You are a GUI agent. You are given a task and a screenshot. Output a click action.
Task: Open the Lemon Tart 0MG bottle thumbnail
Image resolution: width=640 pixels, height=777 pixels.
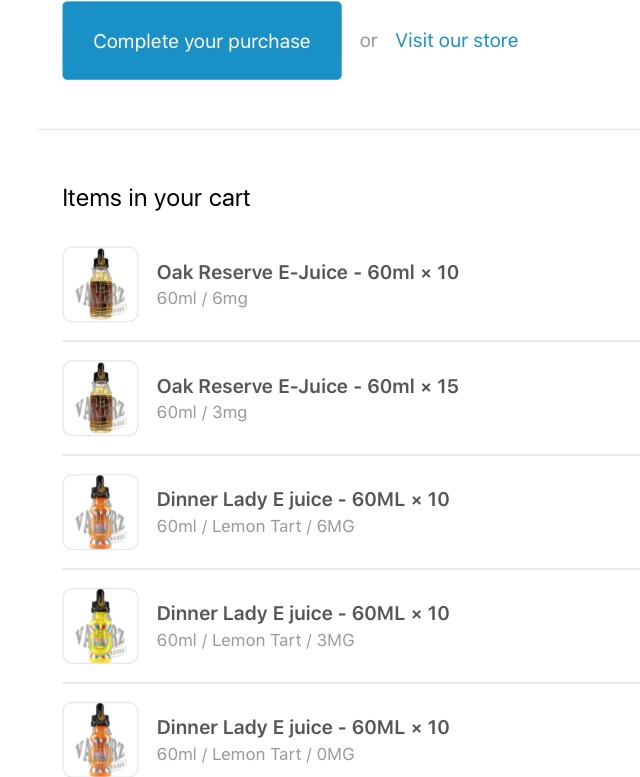tap(100, 738)
